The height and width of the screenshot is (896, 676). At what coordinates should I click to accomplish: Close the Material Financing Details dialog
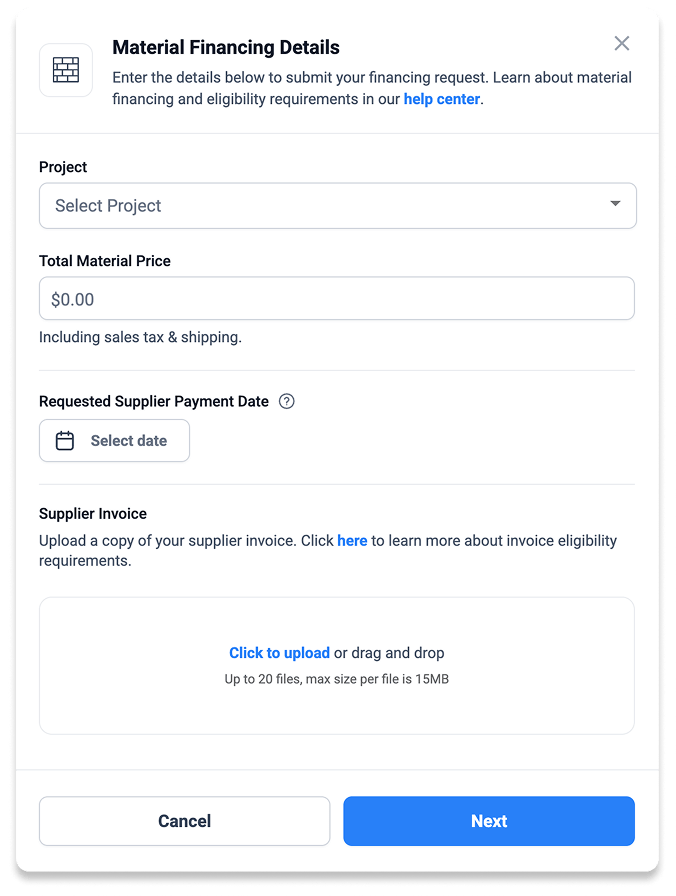click(622, 43)
